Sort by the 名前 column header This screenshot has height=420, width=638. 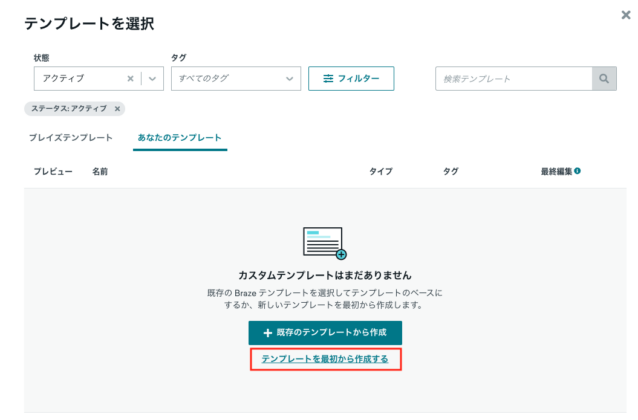pos(100,172)
